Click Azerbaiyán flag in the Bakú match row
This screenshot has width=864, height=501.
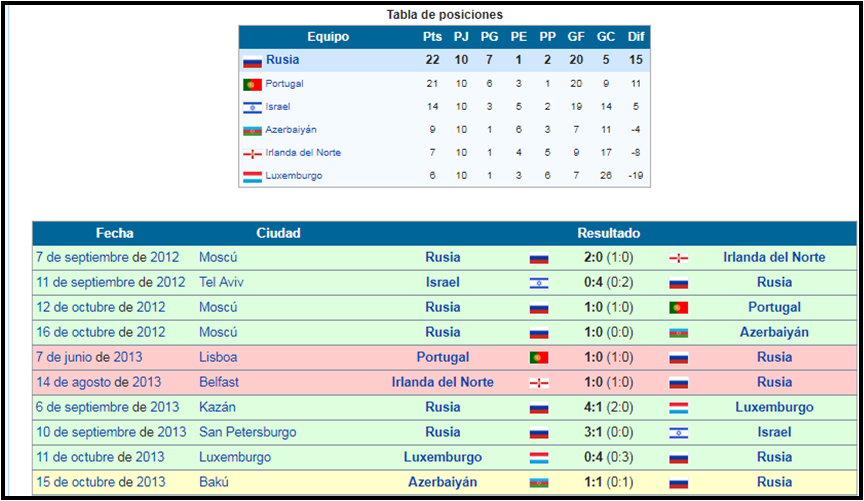coord(539,482)
